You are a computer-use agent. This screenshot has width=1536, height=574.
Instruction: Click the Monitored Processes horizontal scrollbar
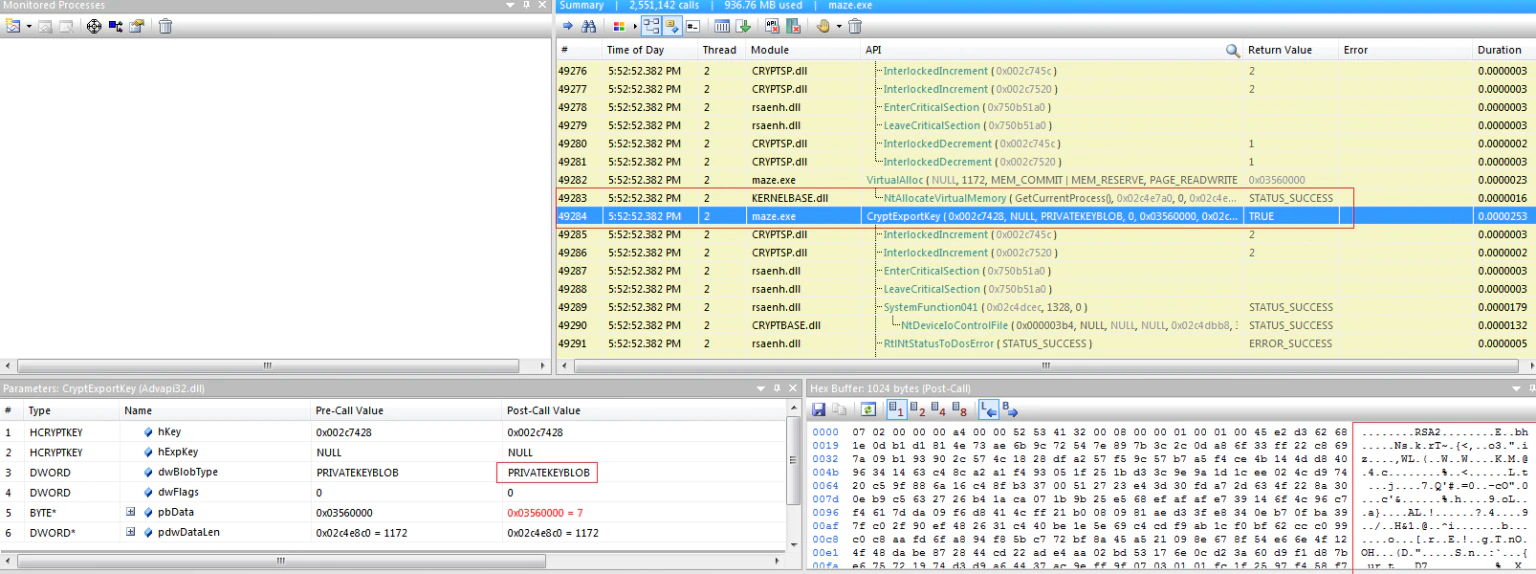pyautogui.click(x=270, y=366)
